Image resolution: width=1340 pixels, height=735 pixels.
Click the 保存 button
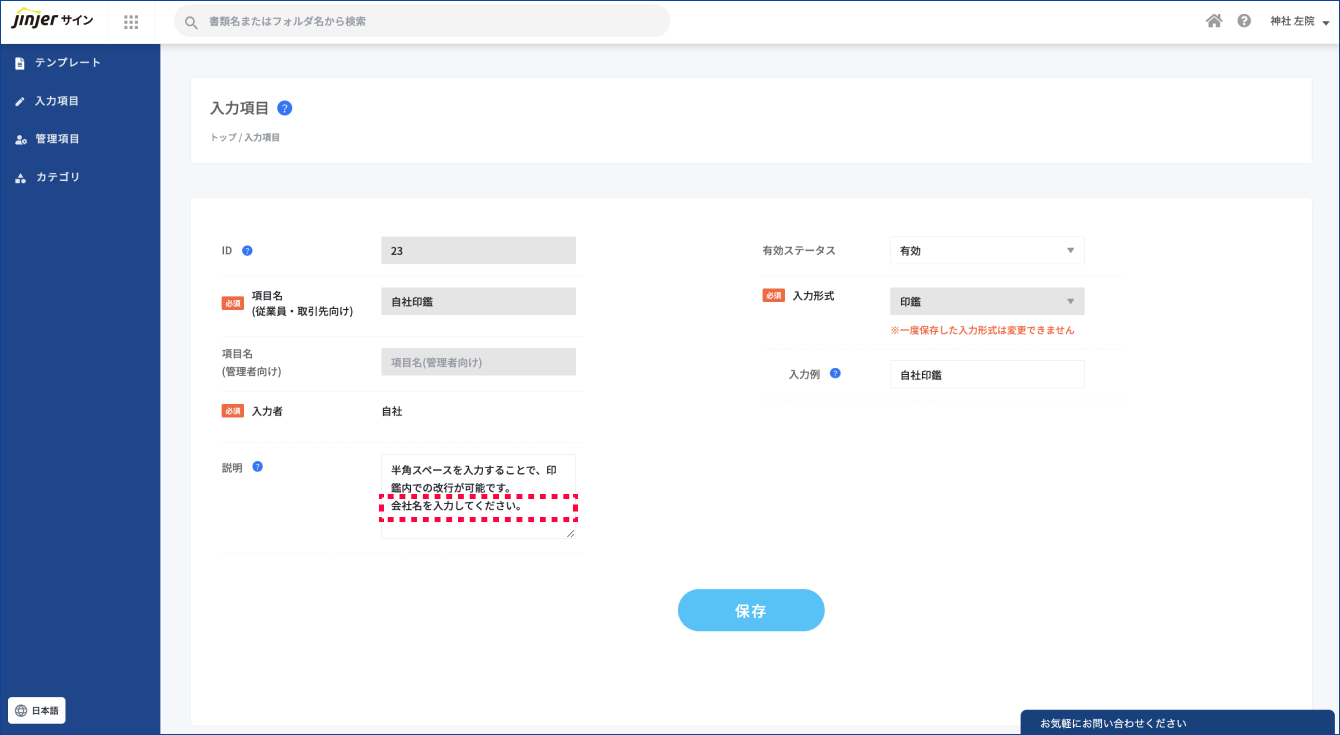tap(750, 610)
